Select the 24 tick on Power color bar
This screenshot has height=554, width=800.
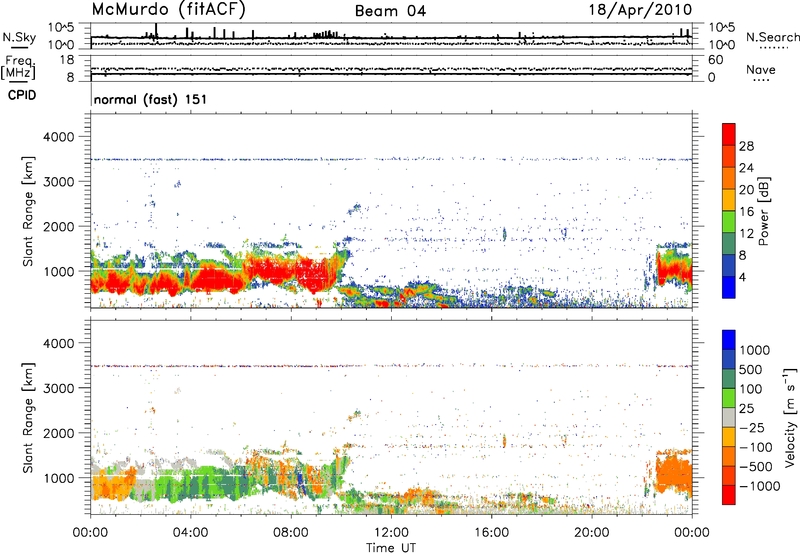[x=746, y=168]
